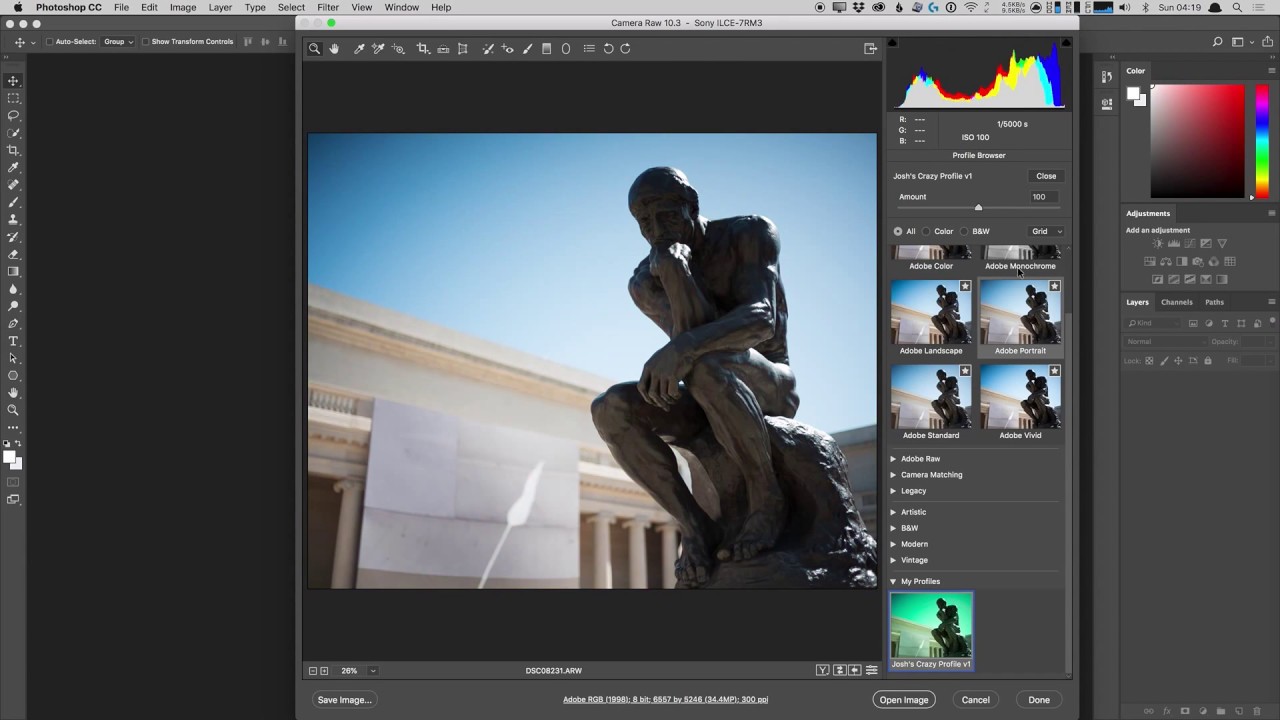Select Photoshop Pen tool
This screenshot has height=720, width=1280.
tap(13, 324)
